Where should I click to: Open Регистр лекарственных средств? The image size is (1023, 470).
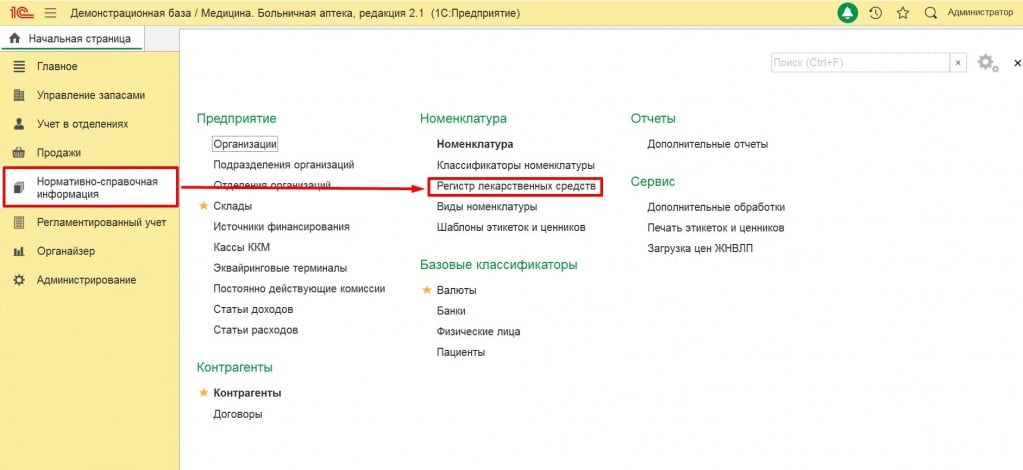[x=515, y=187]
